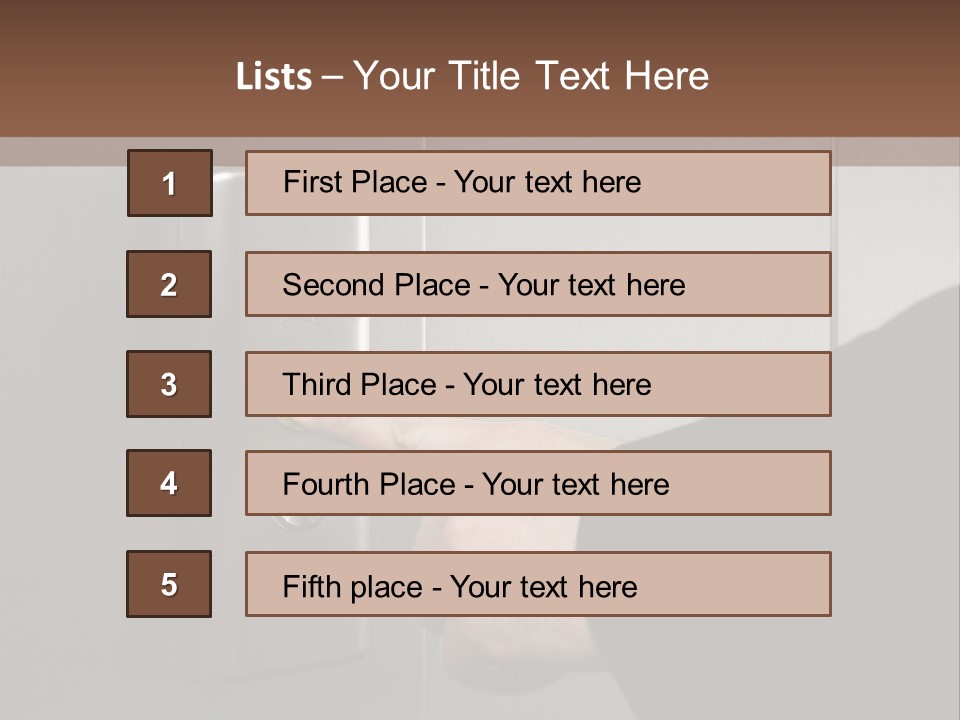Select the 'Your Title Text Here' heading text
Image resolution: width=960 pixels, height=720 pixels.
tap(531, 77)
